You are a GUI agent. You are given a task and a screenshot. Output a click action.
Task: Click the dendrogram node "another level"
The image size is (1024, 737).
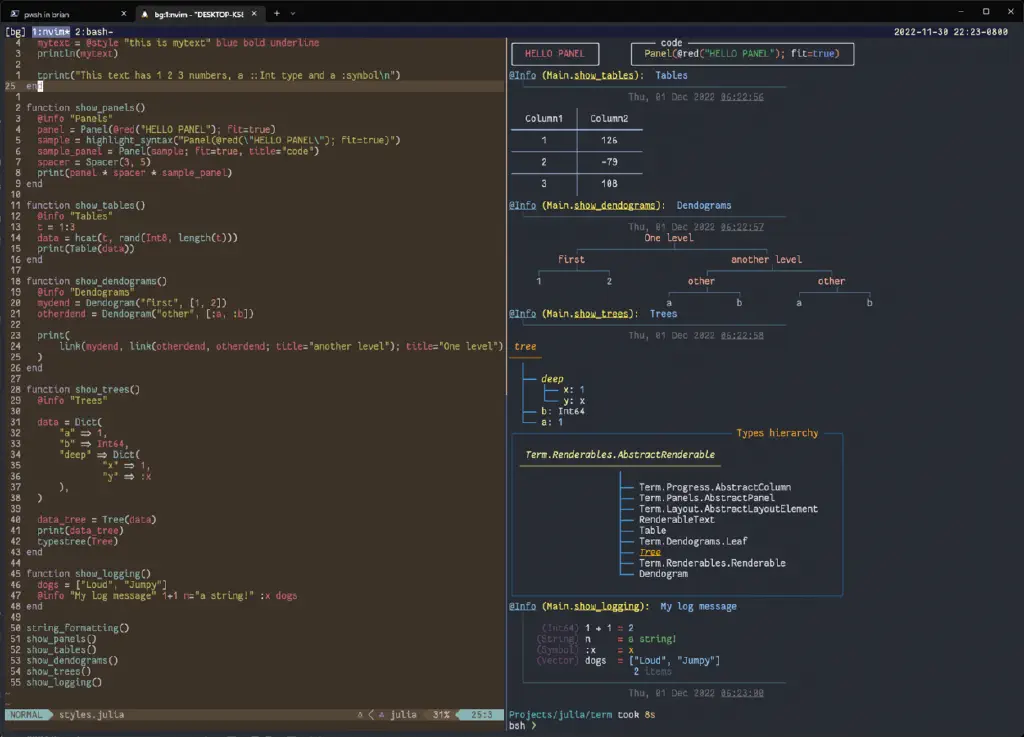click(766, 260)
